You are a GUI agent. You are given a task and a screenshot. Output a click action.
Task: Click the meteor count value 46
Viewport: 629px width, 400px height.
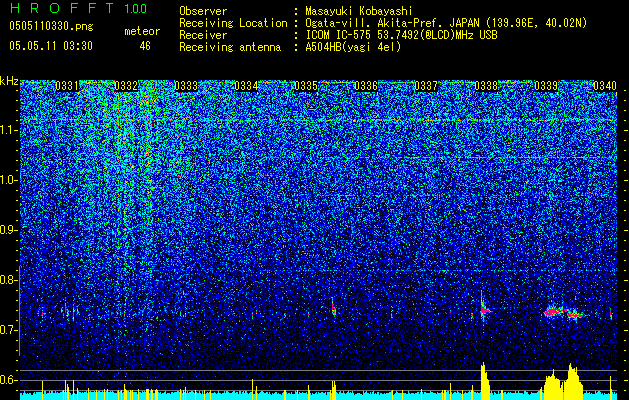(x=145, y=46)
